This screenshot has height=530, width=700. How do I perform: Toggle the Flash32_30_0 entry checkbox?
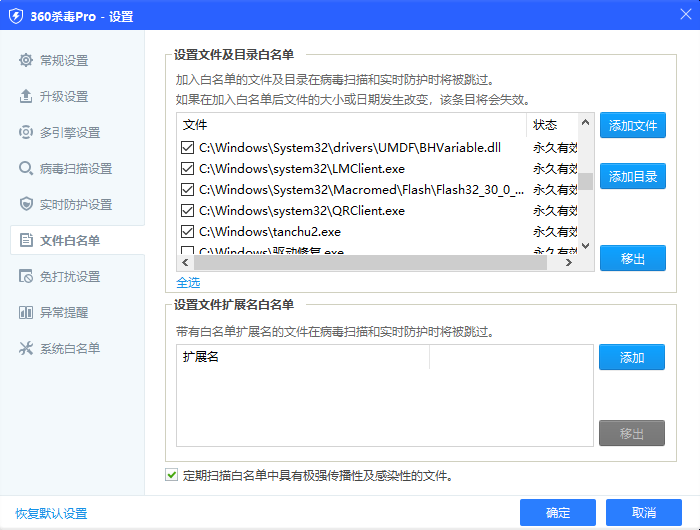point(188,189)
